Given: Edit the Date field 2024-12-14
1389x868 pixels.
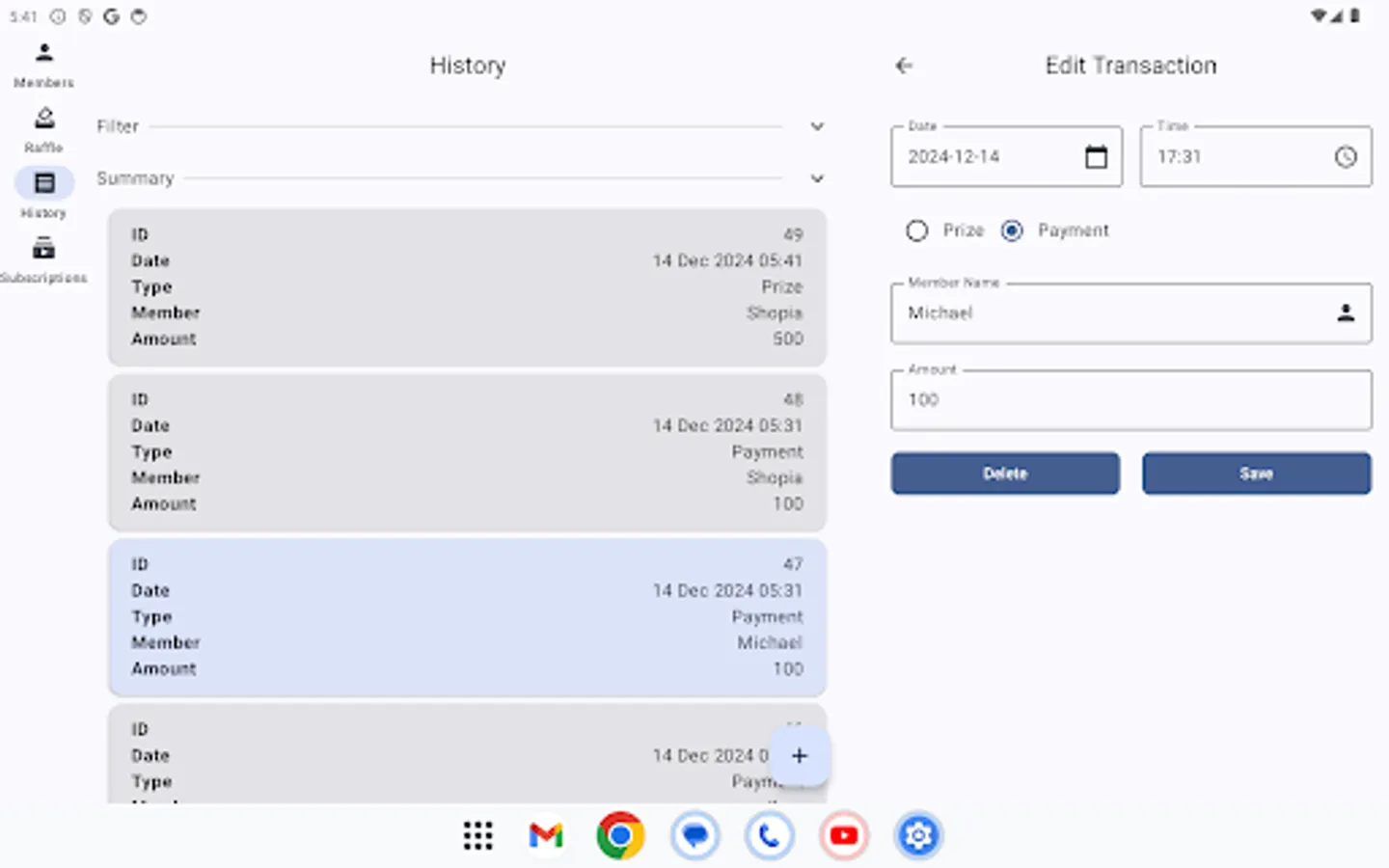Looking at the screenshot, I should coord(1006,156).
